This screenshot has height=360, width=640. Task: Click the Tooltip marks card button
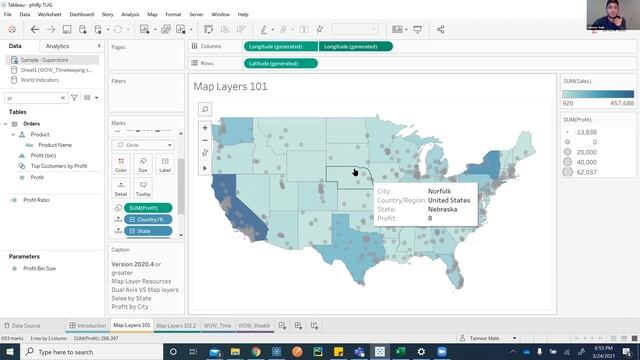[x=143, y=189]
